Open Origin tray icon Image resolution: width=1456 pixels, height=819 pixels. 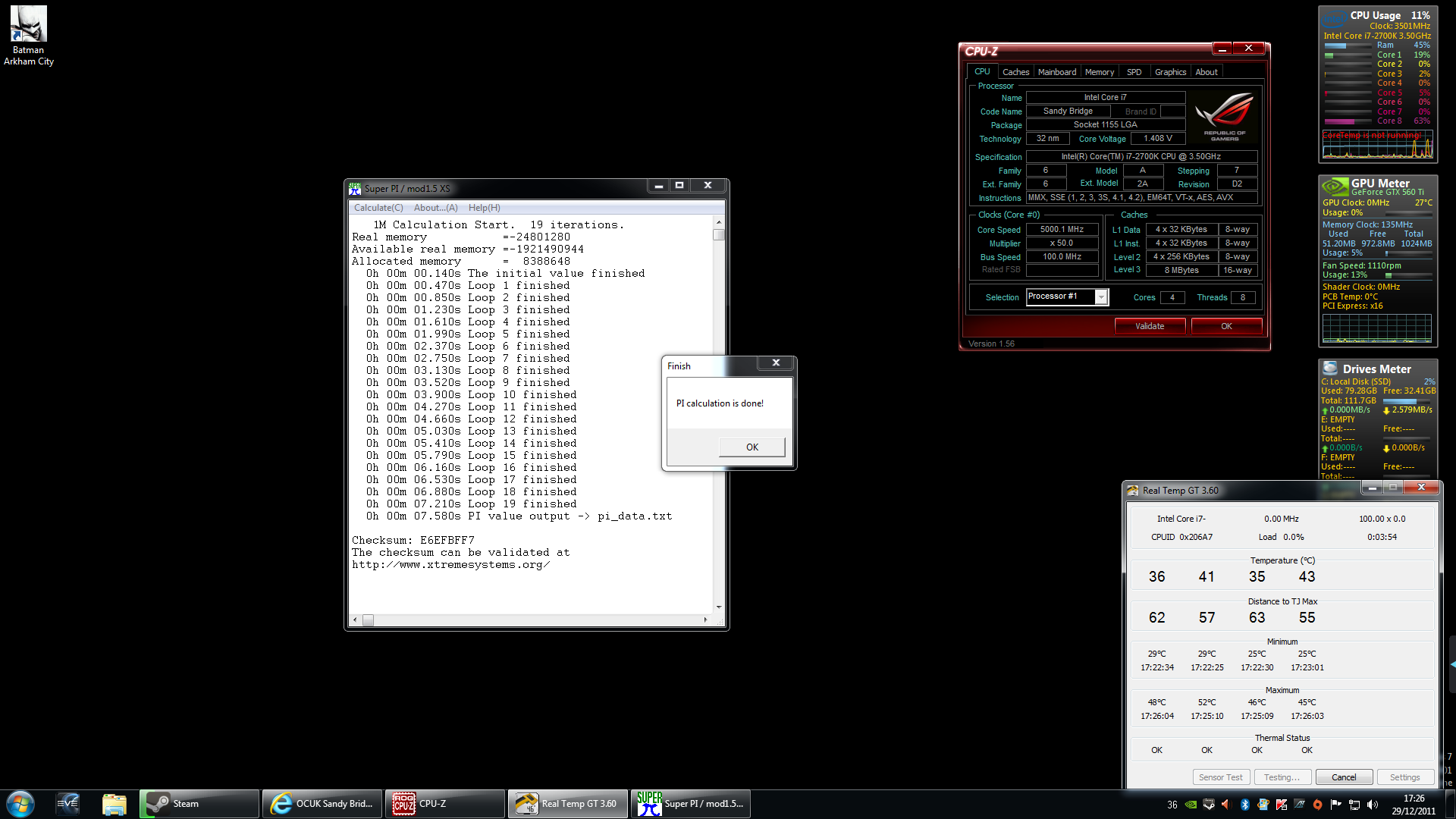point(1317,805)
